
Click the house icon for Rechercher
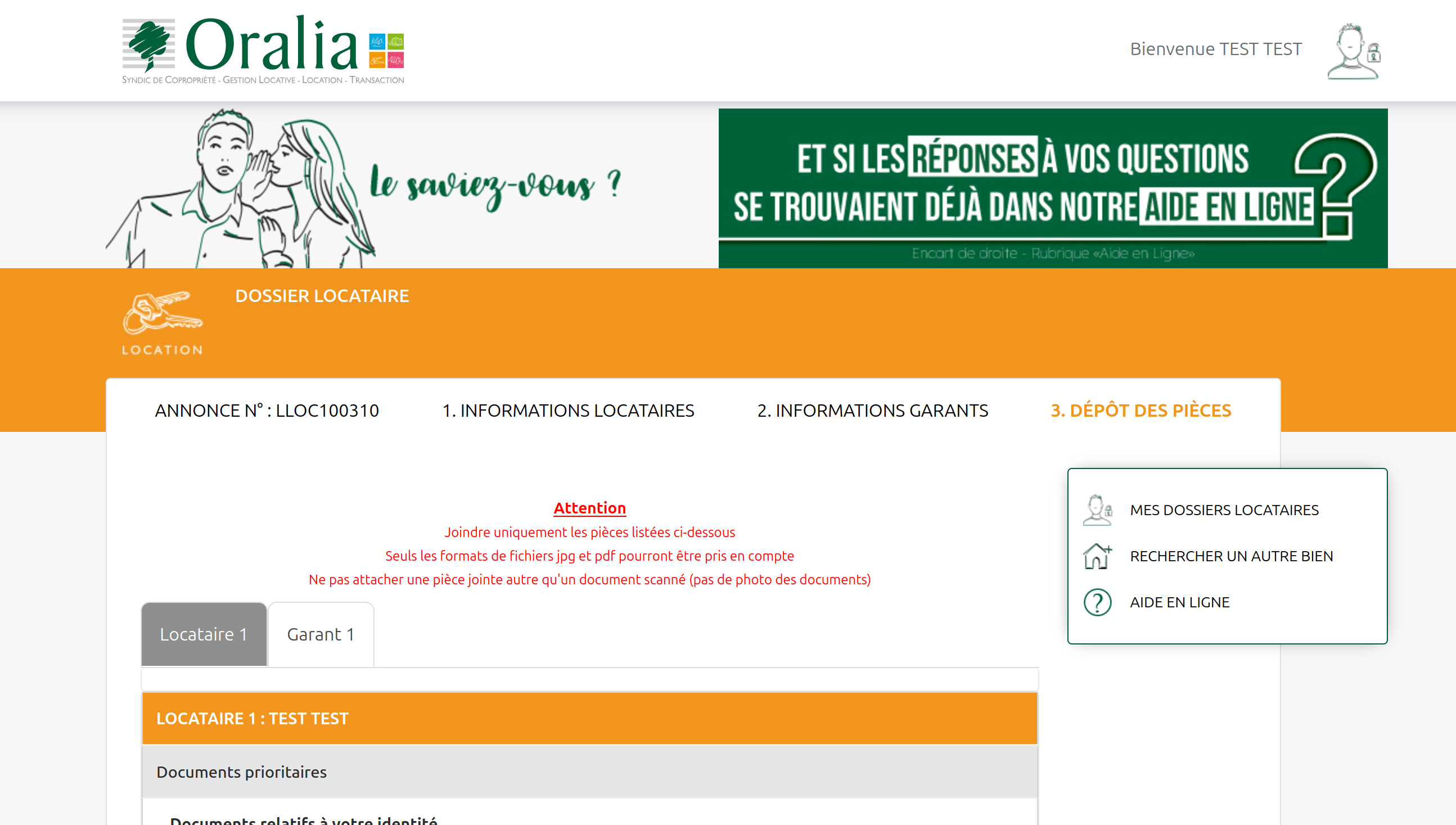(1097, 556)
